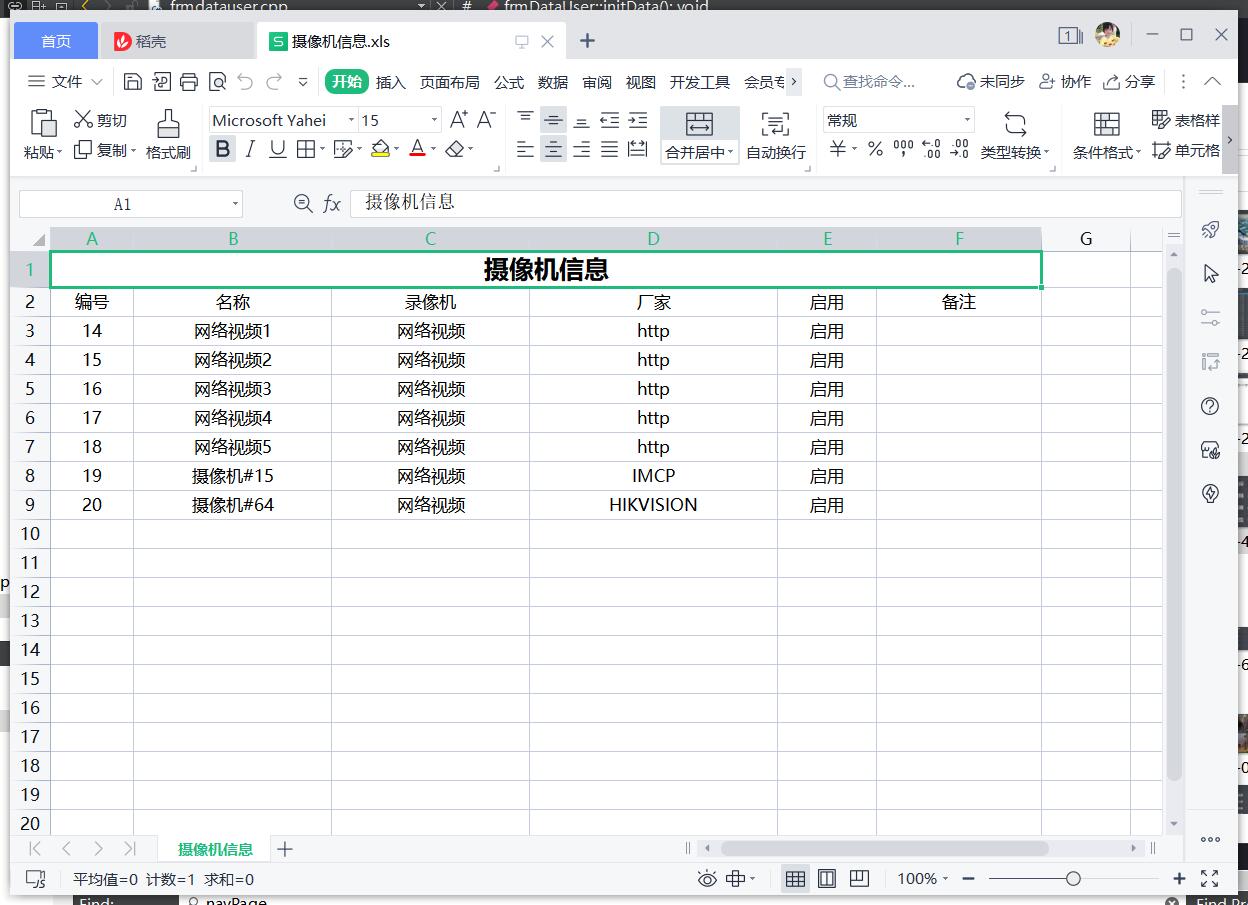
Task: Open the Microsoft Yahei font dropdown
Action: point(351,120)
